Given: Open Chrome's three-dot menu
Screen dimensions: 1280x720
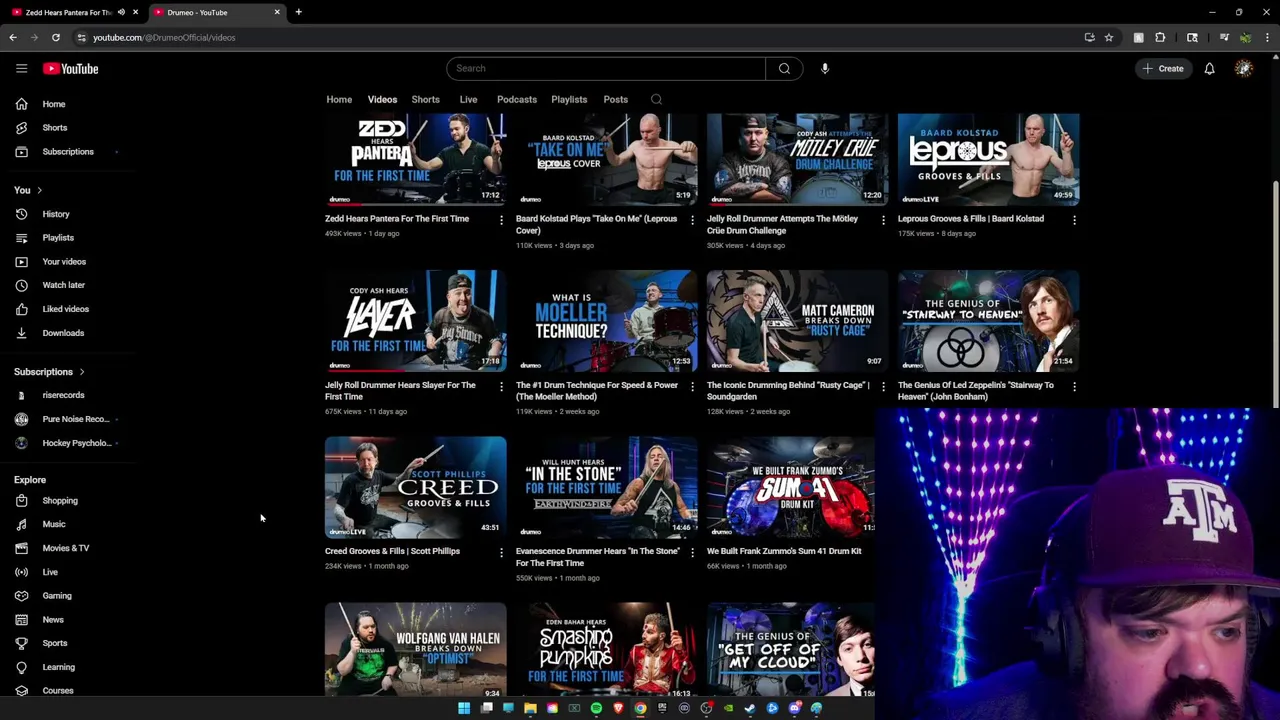Looking at the screenshot, I should (x=1266, y=37).
